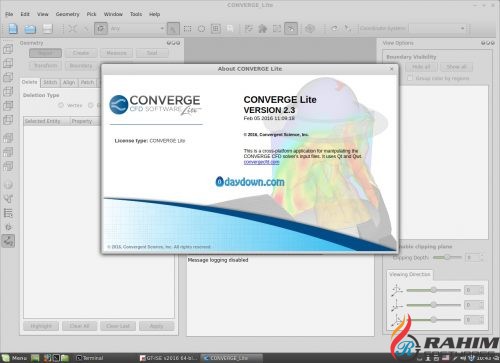This screenshot has width=500, height=363.
Task: Open the Geometry menu
Action: (x=68, y=14)
